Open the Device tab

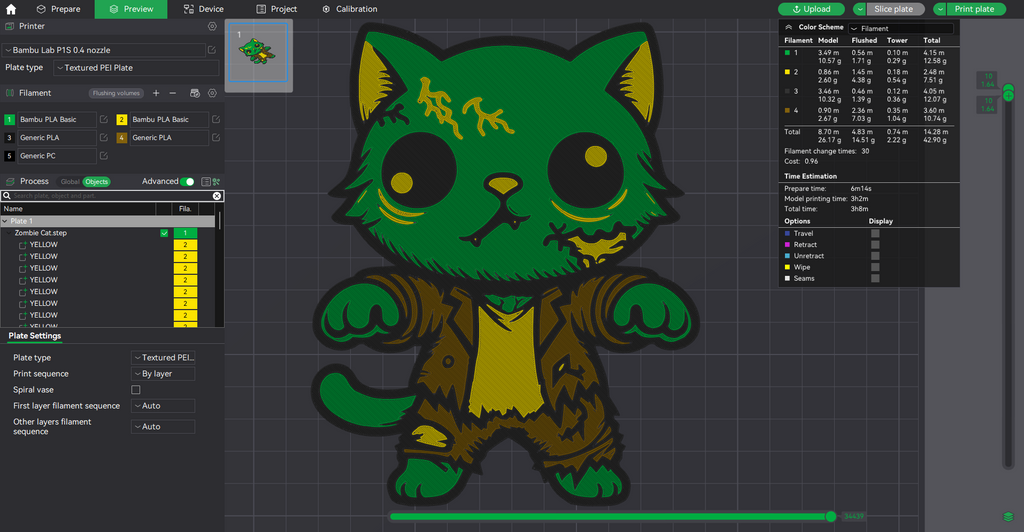204,9
